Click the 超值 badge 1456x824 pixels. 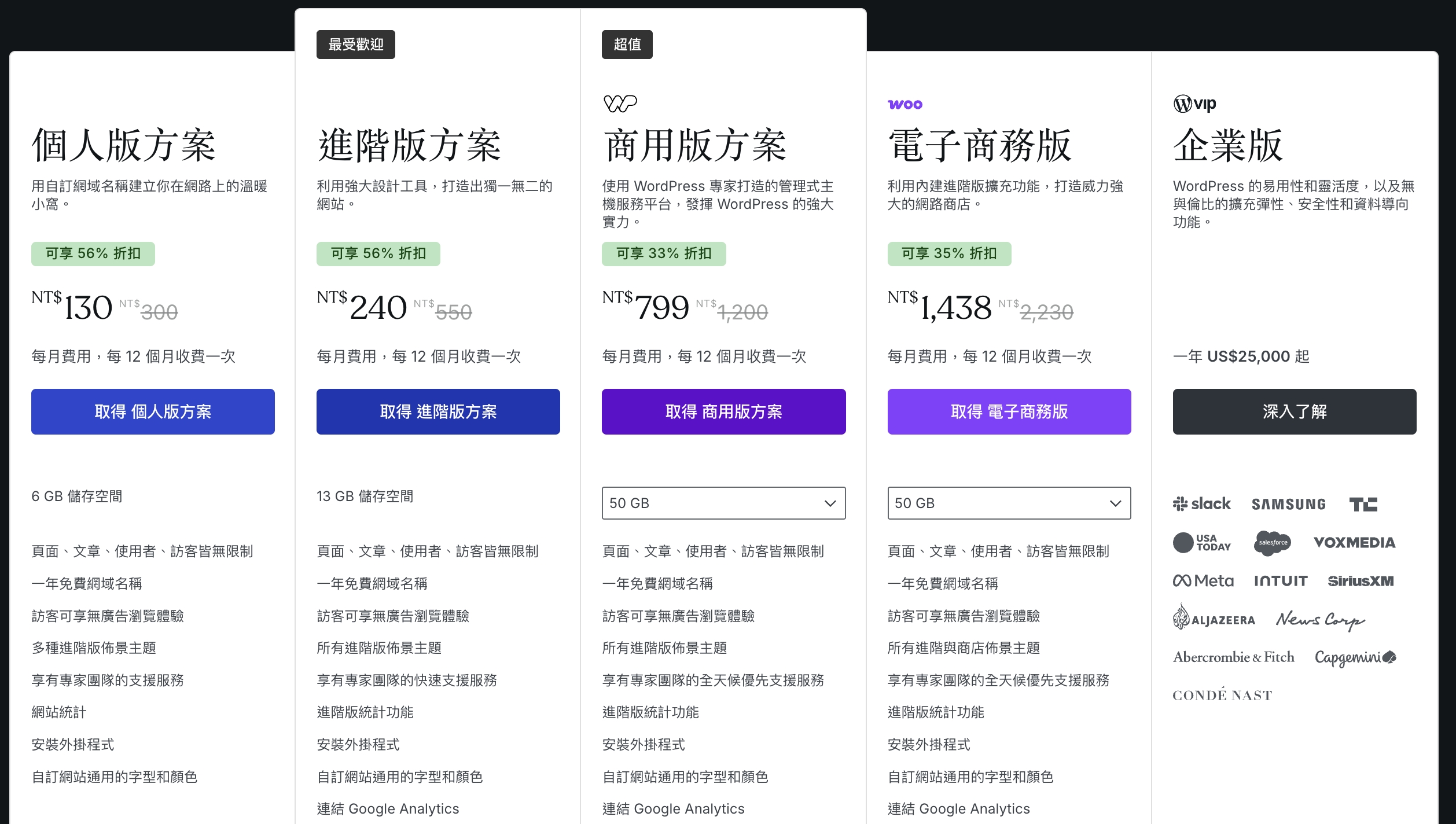627,45
